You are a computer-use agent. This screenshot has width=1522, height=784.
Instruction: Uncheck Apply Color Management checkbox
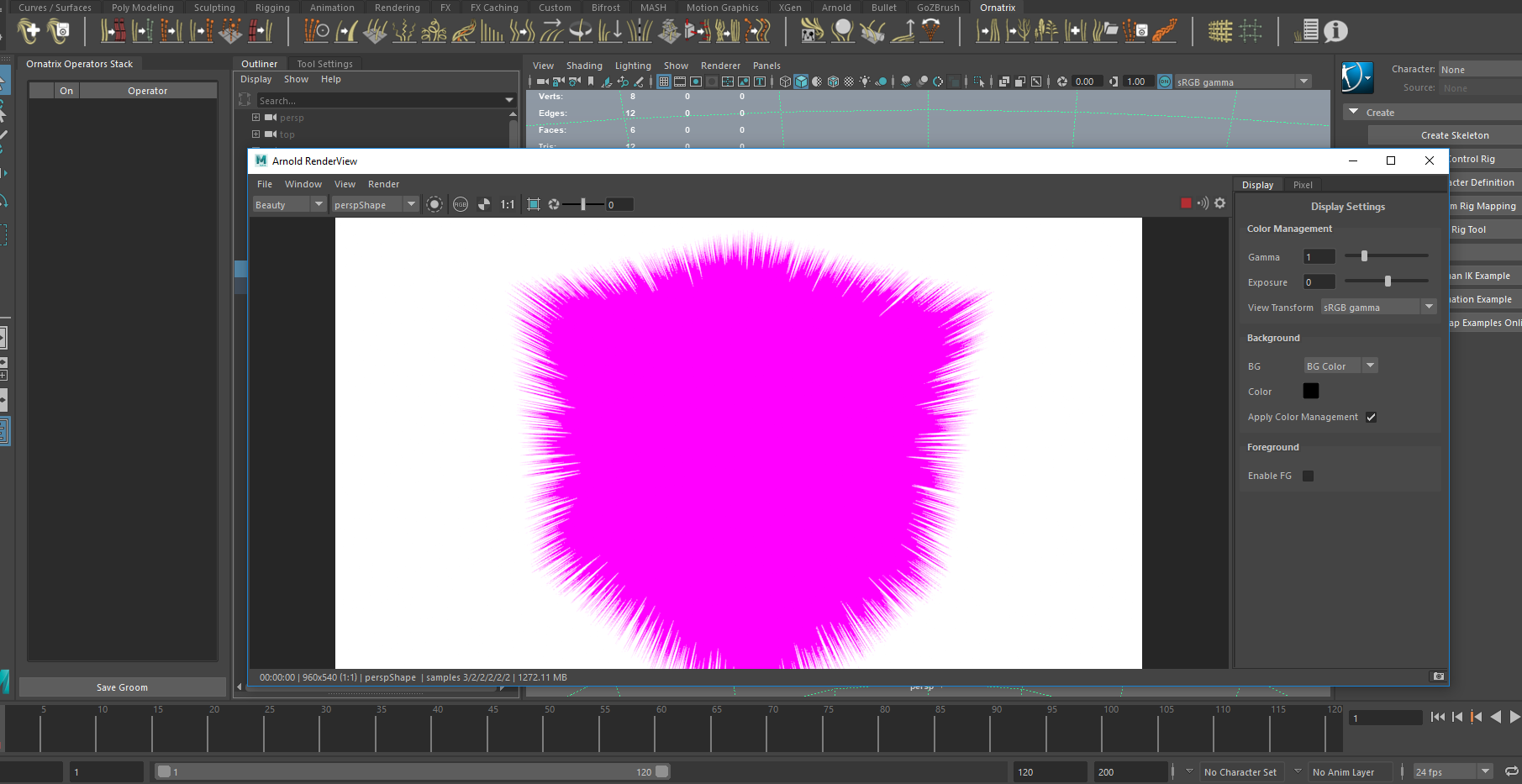1371,418
